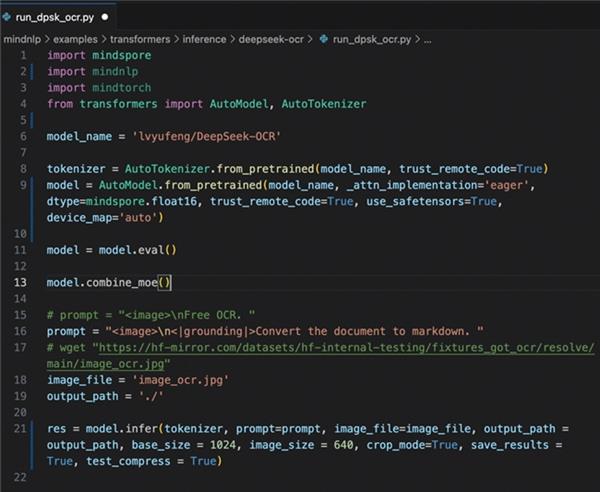Click the chevron after mindnlp breadcrumb
Image resolution: width=600 pixels, height=492 pixels.
click(x=47, y=39)
